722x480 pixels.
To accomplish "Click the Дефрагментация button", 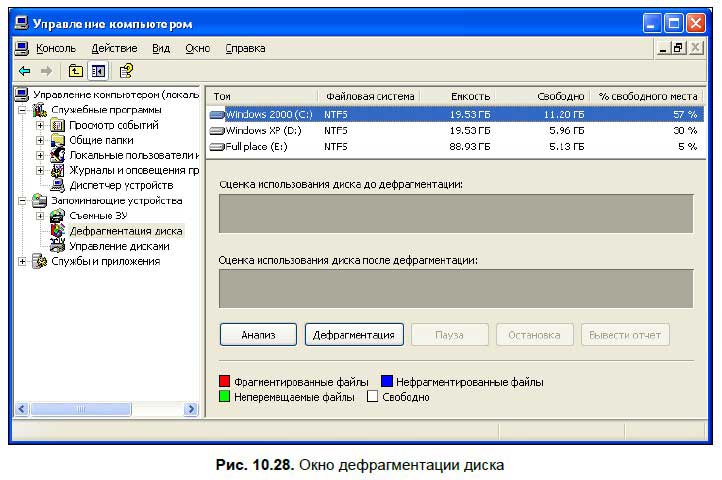I will (x=354, y=335).
